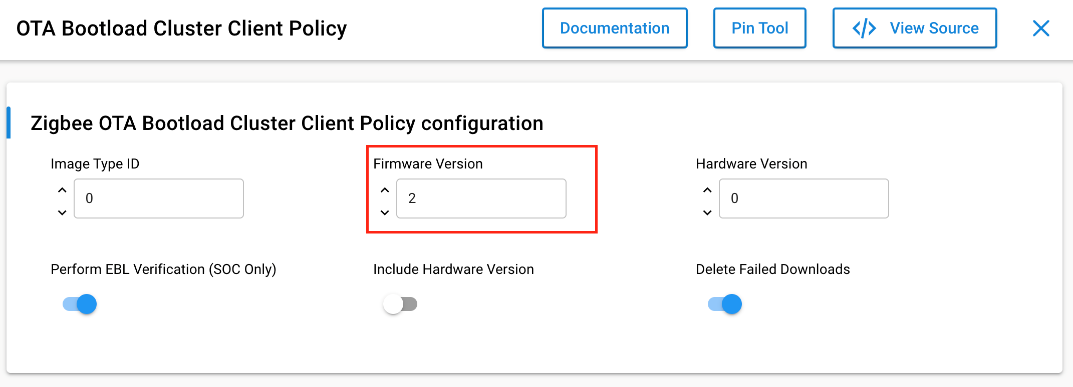Screen dimensions: 1073x387
Task: Disable Perform EBL Verification switch
Action: coord(79,304)
